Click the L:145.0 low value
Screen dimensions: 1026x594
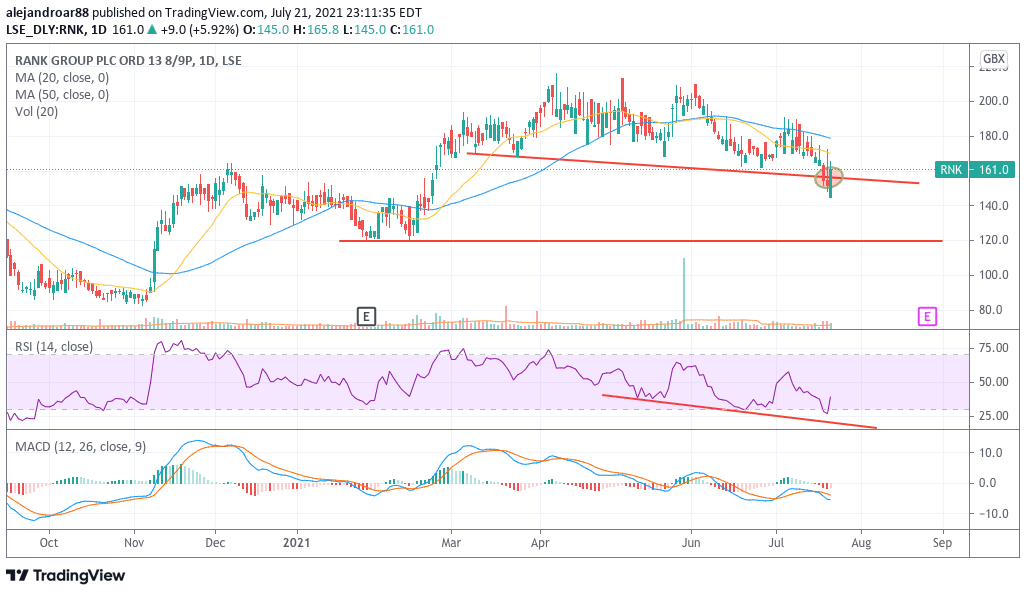pyautogui.click(x=364, y=29)
